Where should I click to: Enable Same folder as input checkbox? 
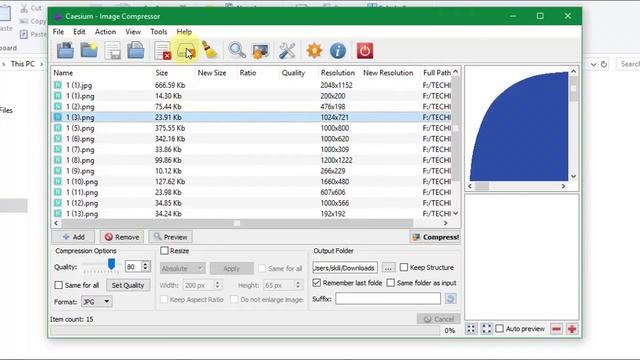(x=391, y=282)
